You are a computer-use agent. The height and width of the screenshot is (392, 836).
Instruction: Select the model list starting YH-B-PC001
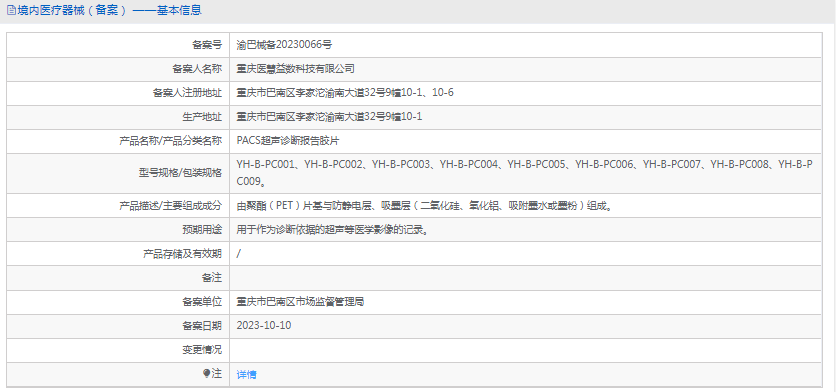(x=525, y=173)
